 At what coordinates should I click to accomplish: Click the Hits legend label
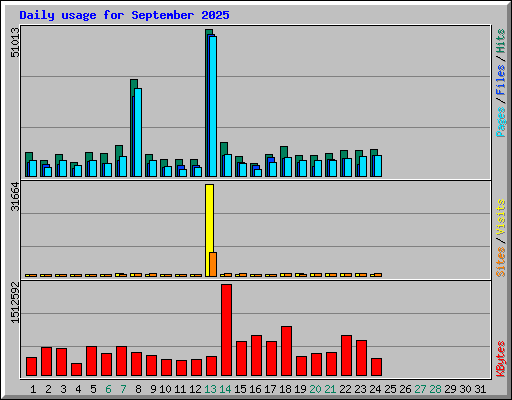[501, 41]
